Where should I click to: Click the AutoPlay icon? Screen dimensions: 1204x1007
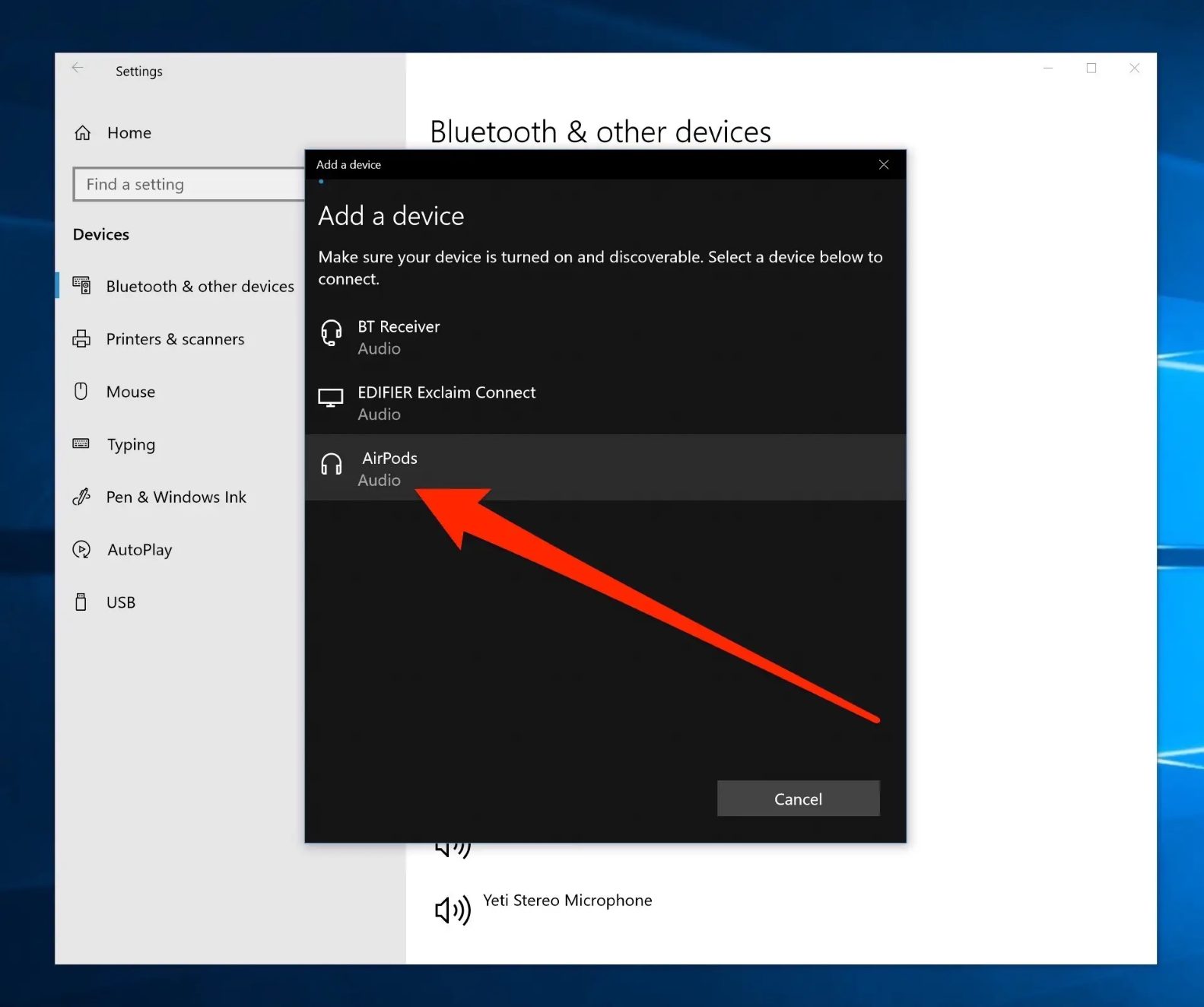click(x=81, y=550)
